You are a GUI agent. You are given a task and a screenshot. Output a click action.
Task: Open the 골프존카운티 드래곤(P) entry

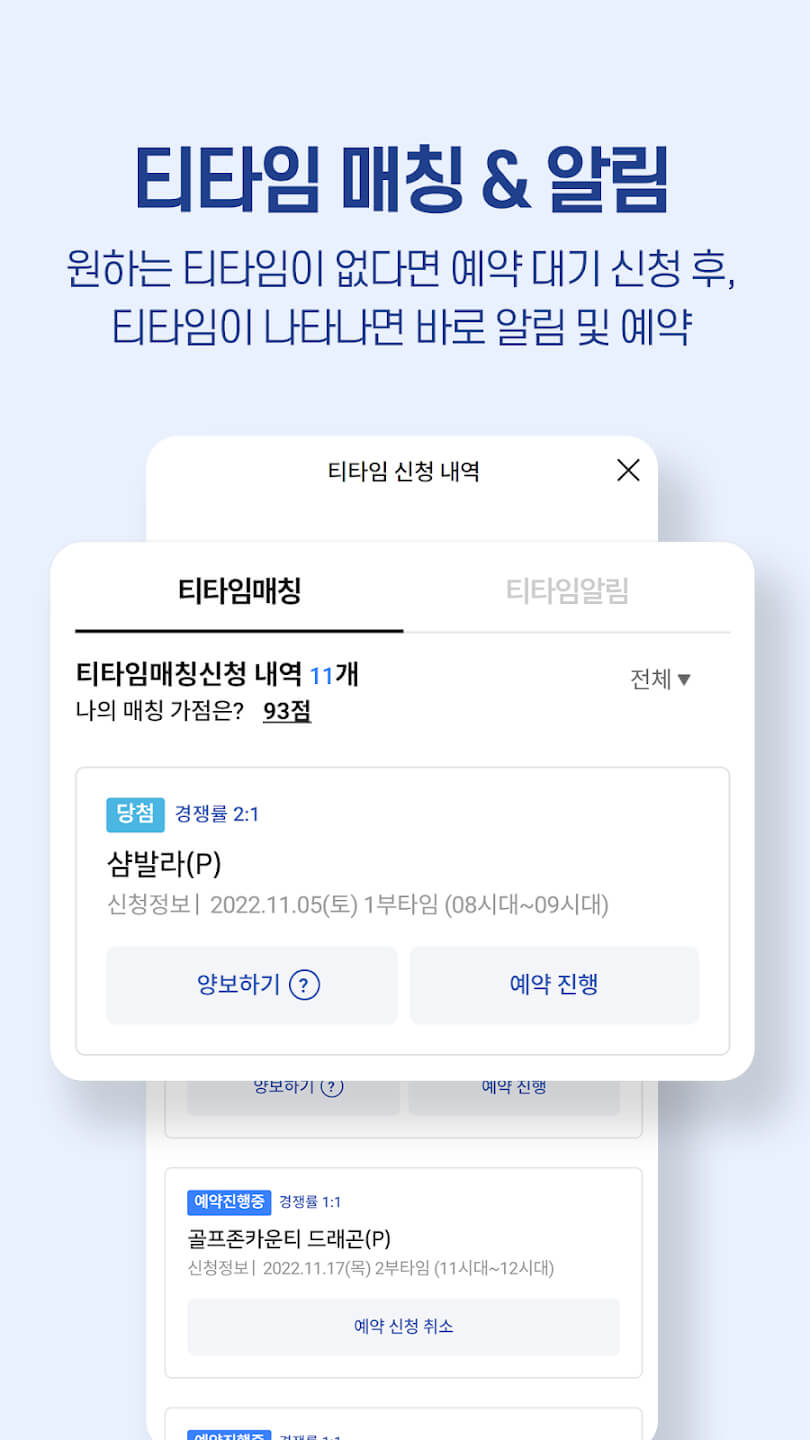289,1239
